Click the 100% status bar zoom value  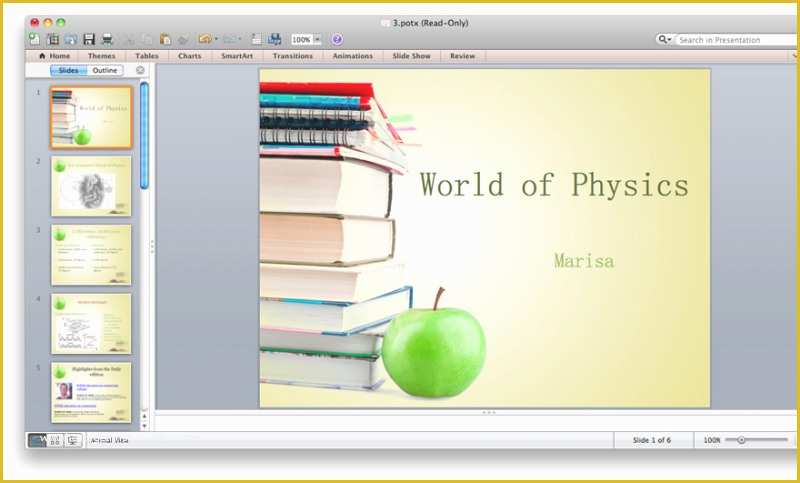click(712, 440)
